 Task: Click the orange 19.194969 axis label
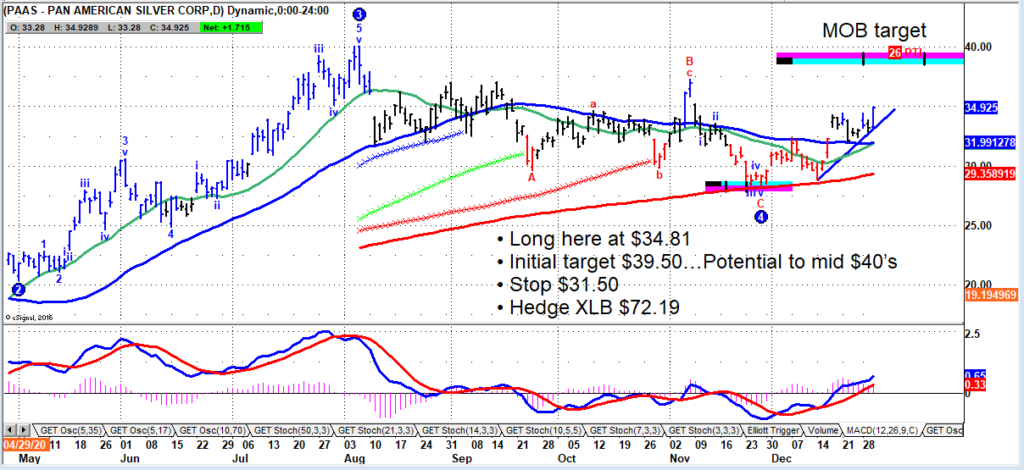[x=989, y=295]
